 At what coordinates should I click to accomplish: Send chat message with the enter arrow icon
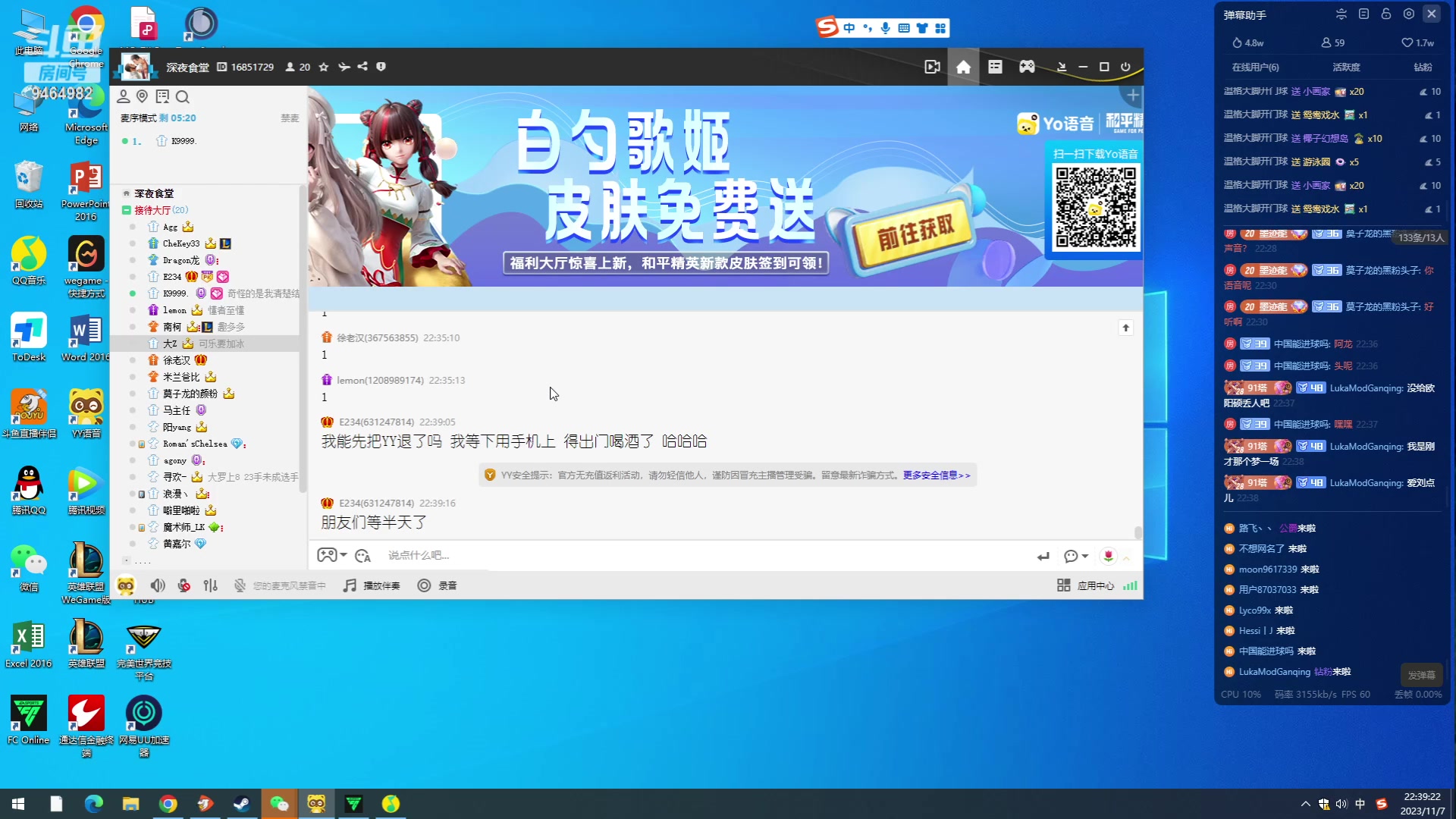click(1043, 557)
